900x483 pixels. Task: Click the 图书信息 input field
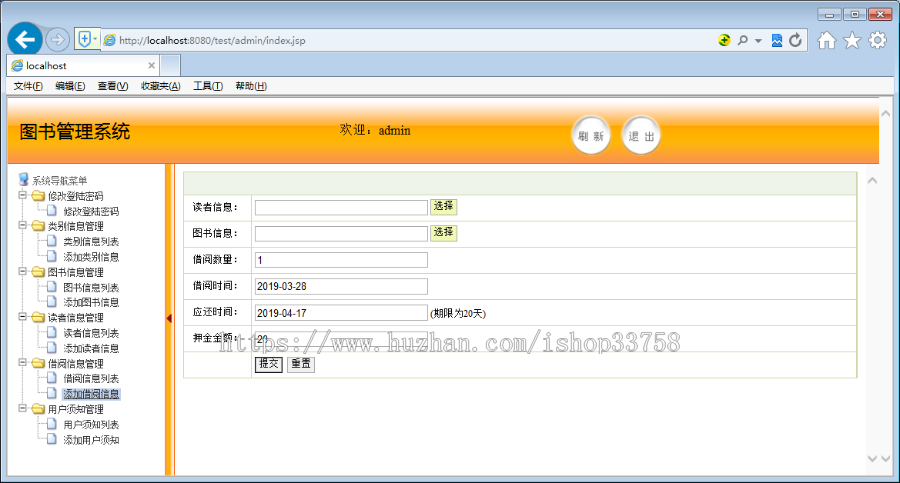pos(341,233)
